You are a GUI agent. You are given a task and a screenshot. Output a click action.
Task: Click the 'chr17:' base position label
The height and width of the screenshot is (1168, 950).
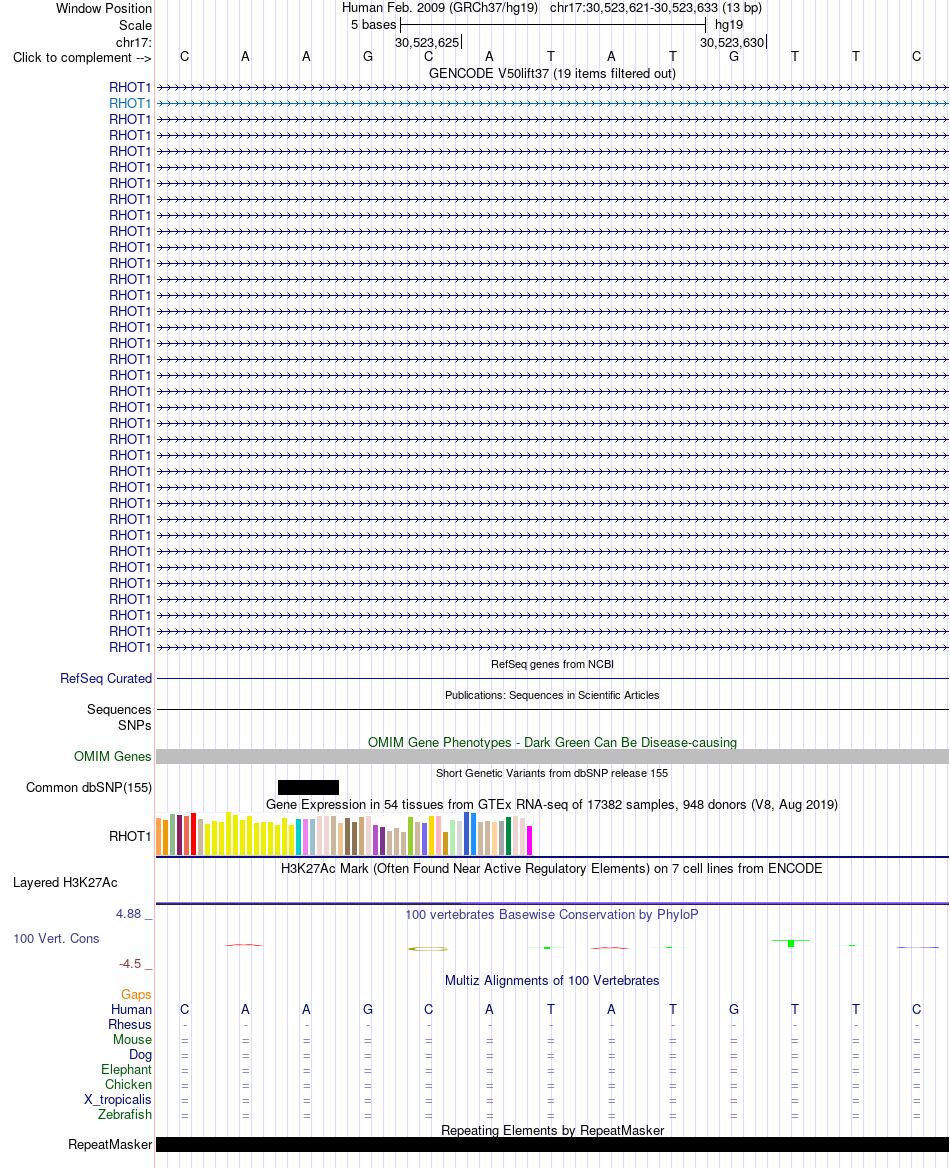[x=133, y=42]
